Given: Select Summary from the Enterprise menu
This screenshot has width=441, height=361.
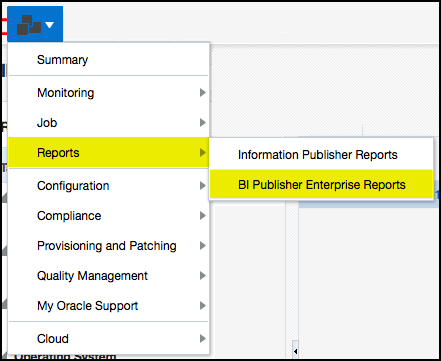Looking at the screenshot, I should point(108,60).
